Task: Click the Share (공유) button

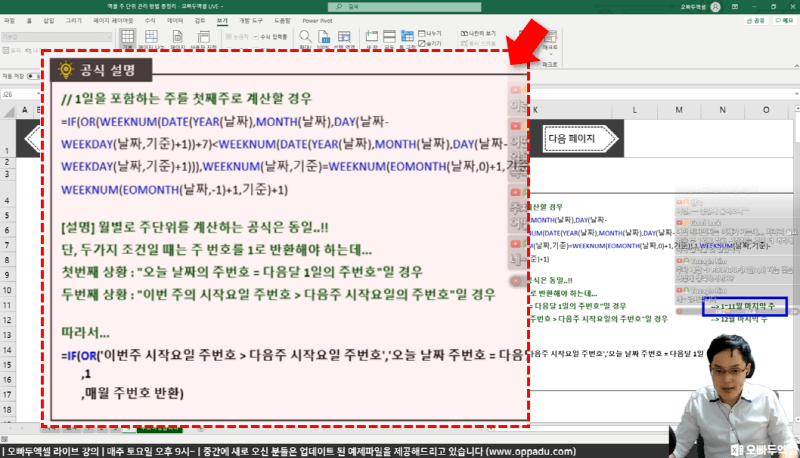Action: (x=756, y=21)
